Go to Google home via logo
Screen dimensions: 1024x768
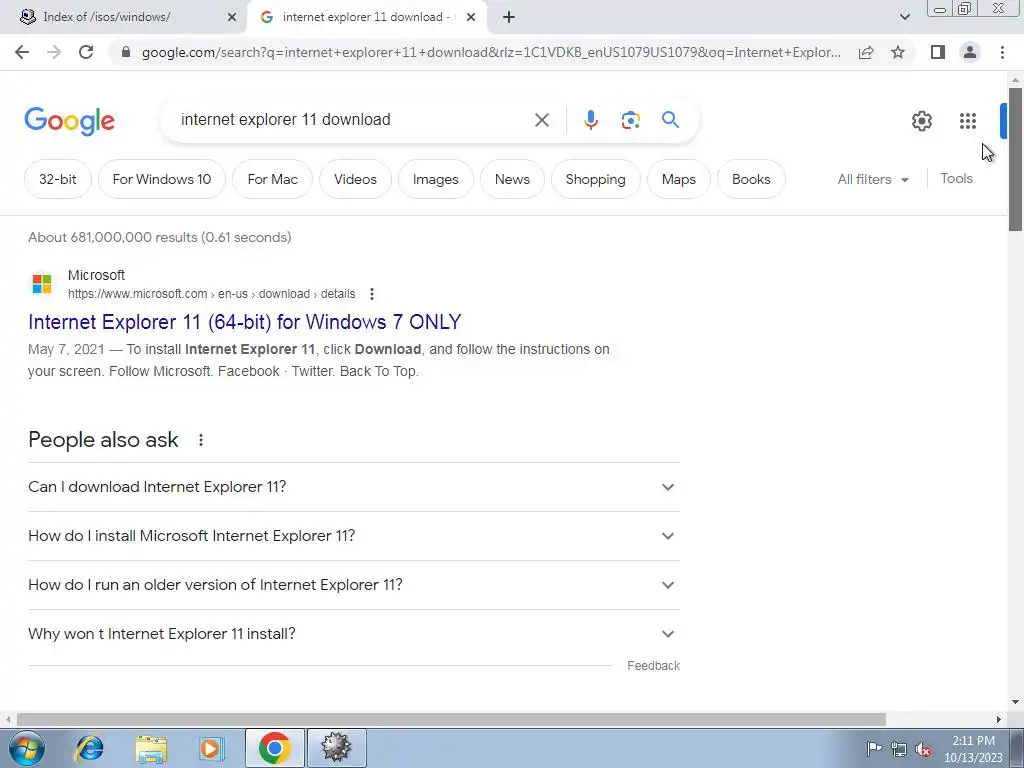(69, 121)
